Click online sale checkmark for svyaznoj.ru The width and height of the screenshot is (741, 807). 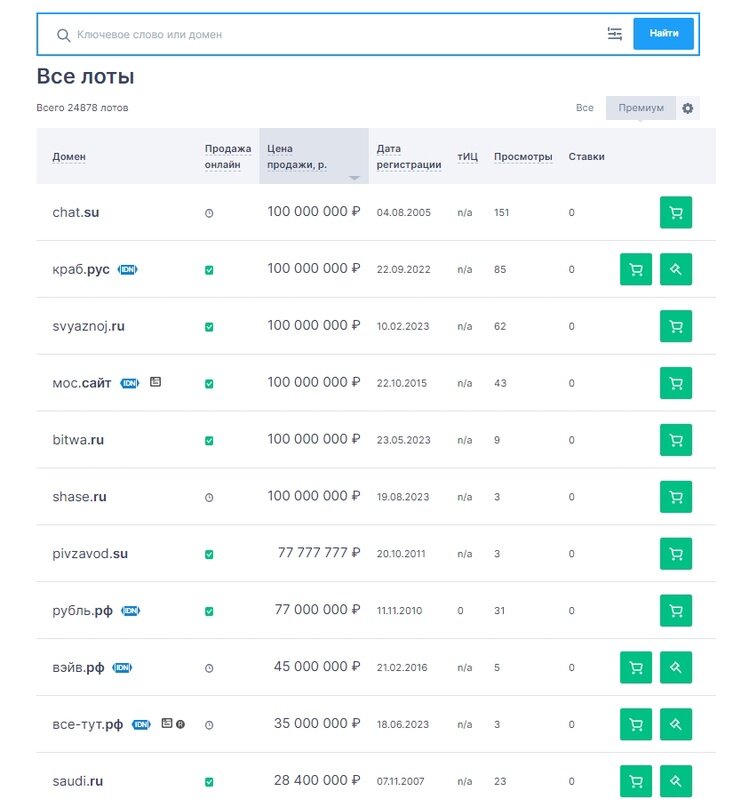click(x=209, y=327)
